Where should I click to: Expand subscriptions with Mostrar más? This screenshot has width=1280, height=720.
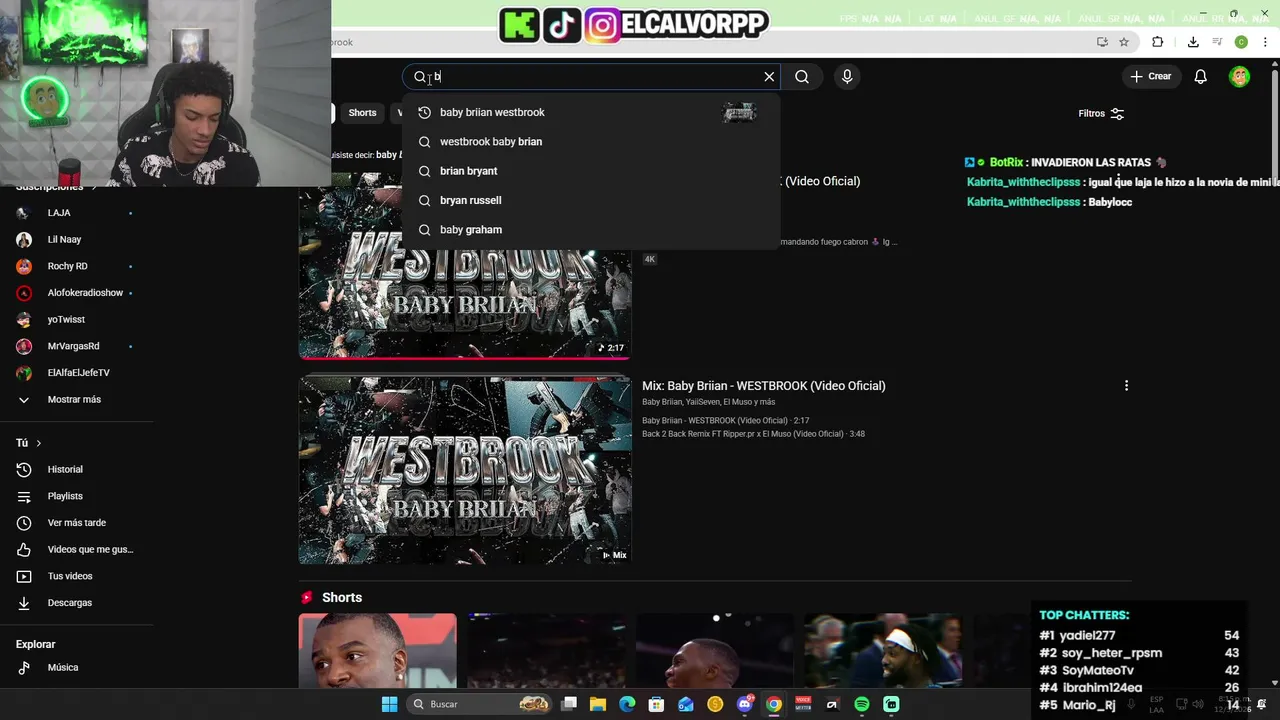(x=76, y=400)
